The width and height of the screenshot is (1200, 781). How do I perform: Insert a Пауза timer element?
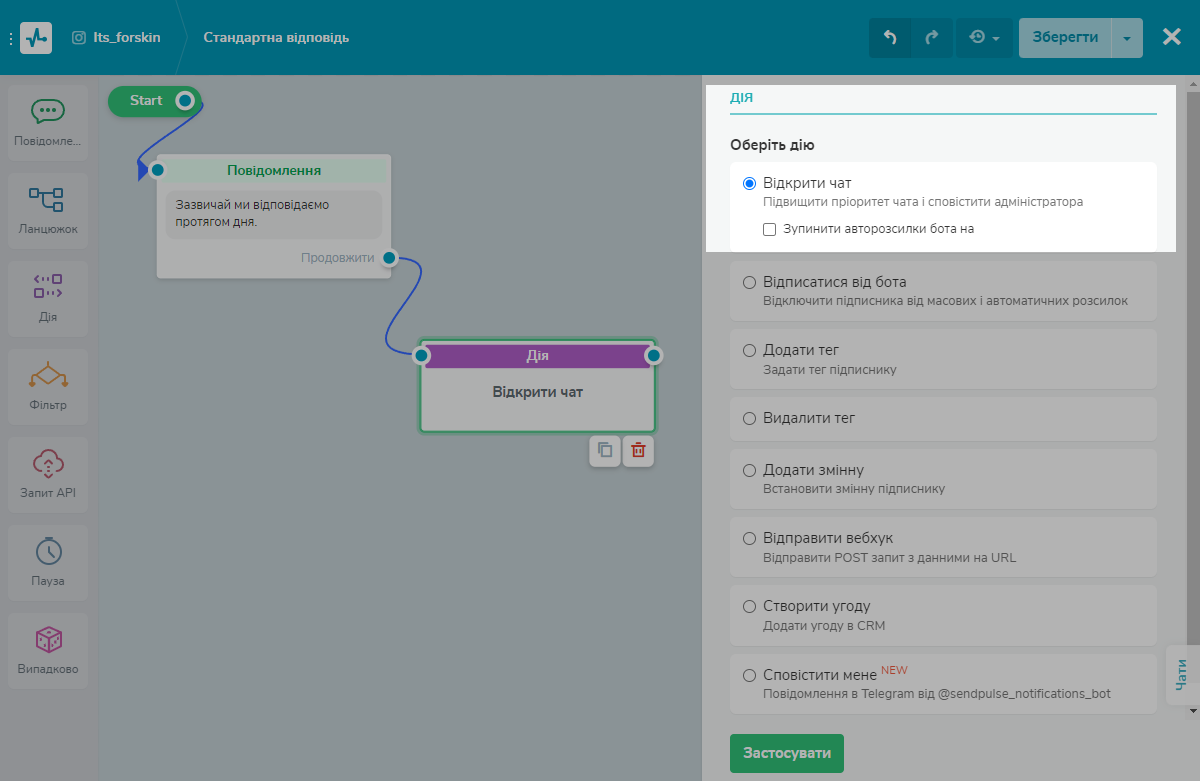click(47, 563)
